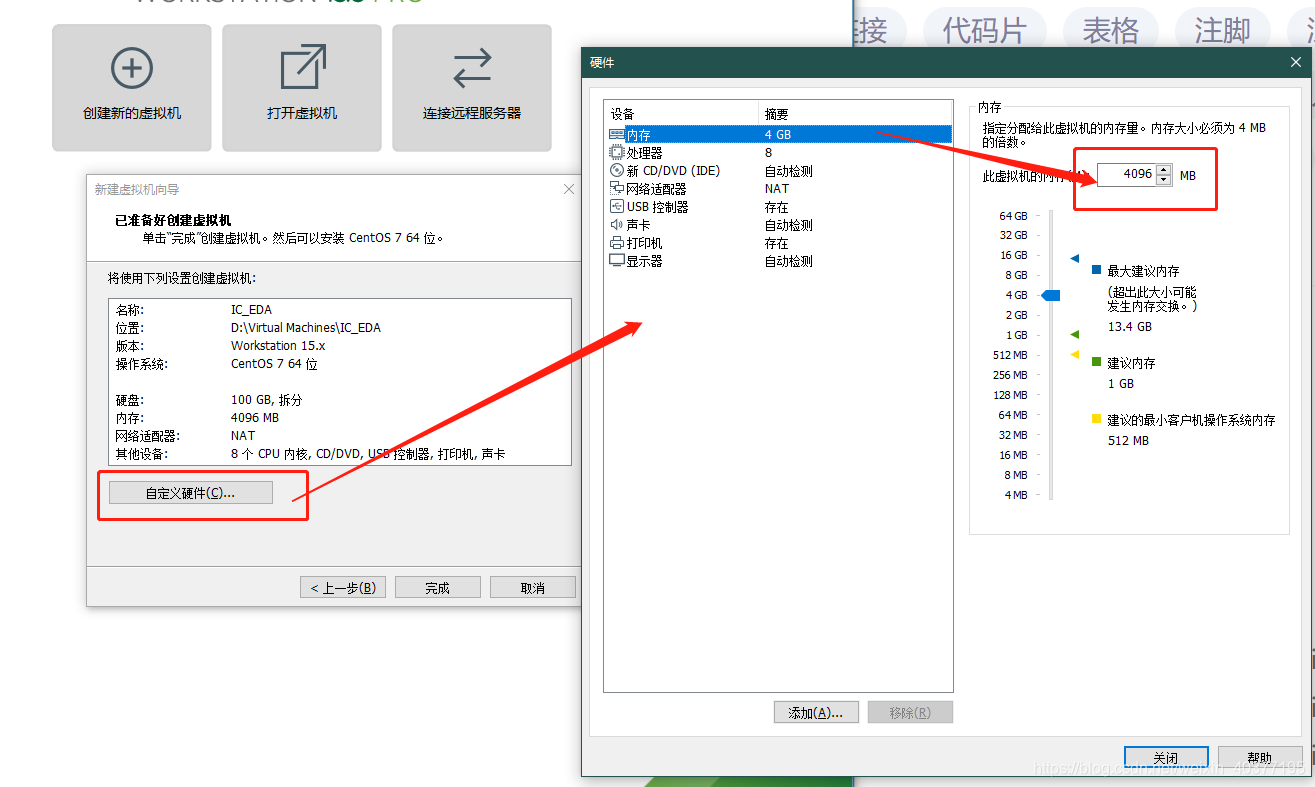Select the 内存 row in hardware list

point(778,134)
